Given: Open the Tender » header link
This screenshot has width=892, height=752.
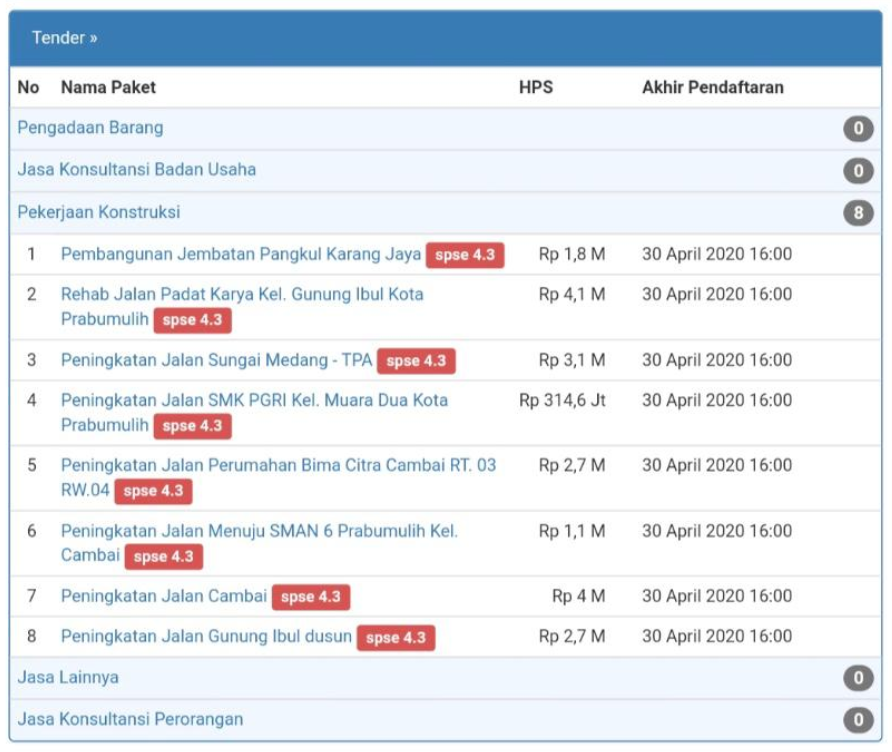Looking at the screenshot, I should [64, 38].
